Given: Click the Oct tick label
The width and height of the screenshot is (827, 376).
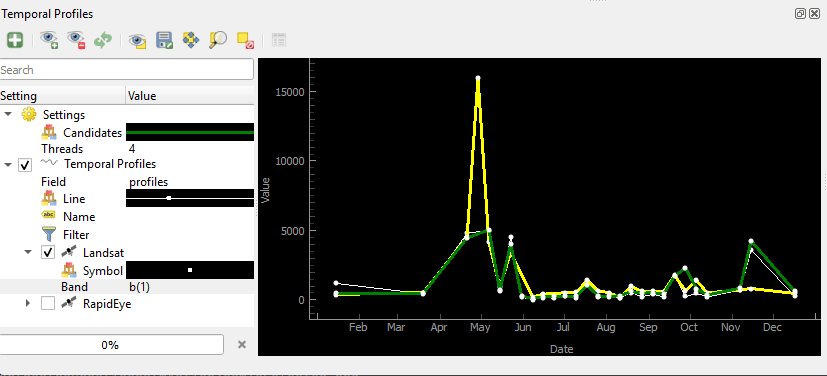Looking at the screenshot, I should [689, 327].
